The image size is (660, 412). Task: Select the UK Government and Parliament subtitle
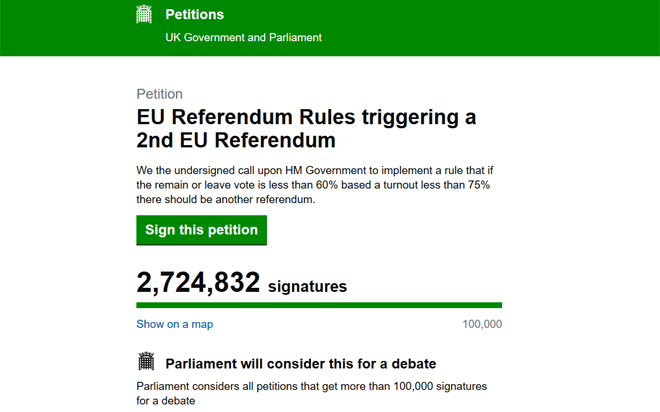pyautogui.click(x=243, y=37)
